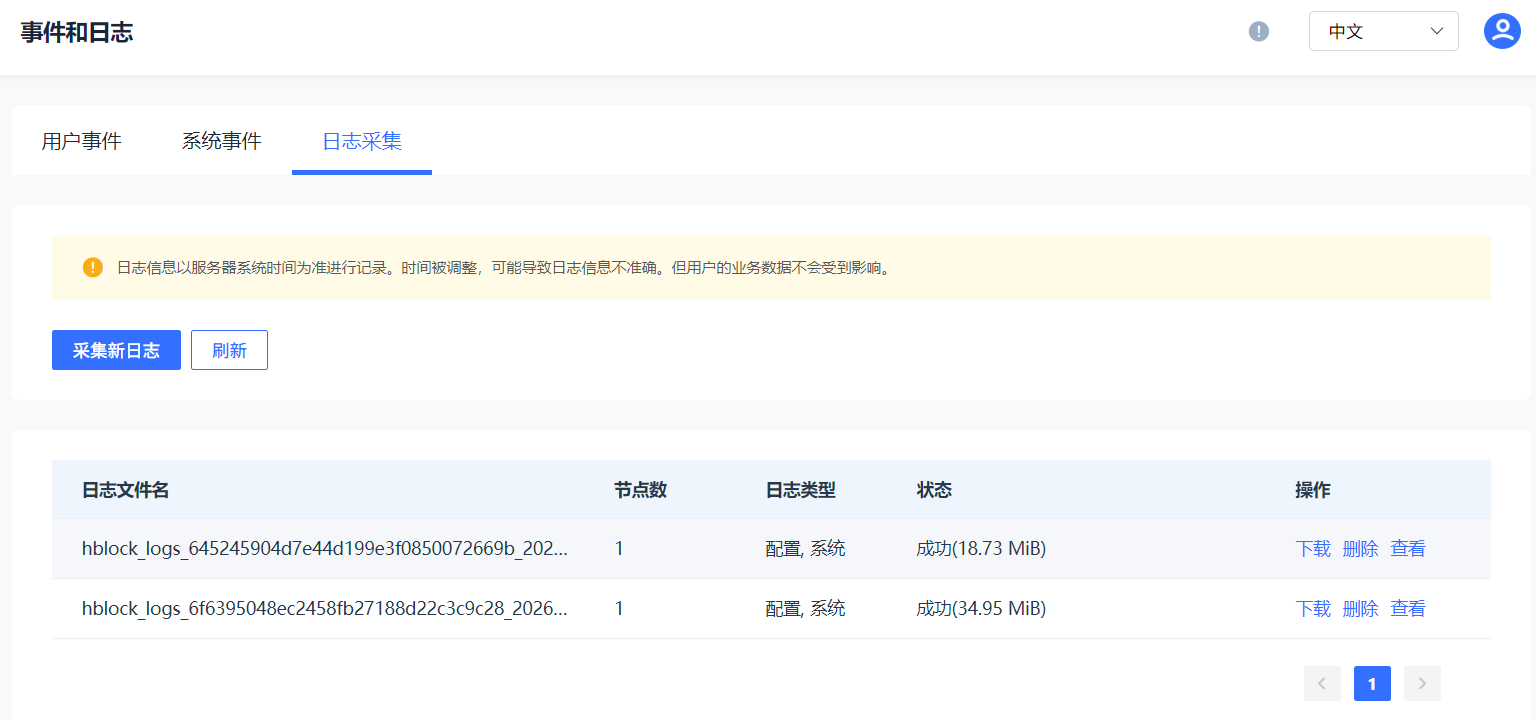Click the hblock_logs_6f6395048 file name cell
The image size is (1536, 720).
click(325, 608)
